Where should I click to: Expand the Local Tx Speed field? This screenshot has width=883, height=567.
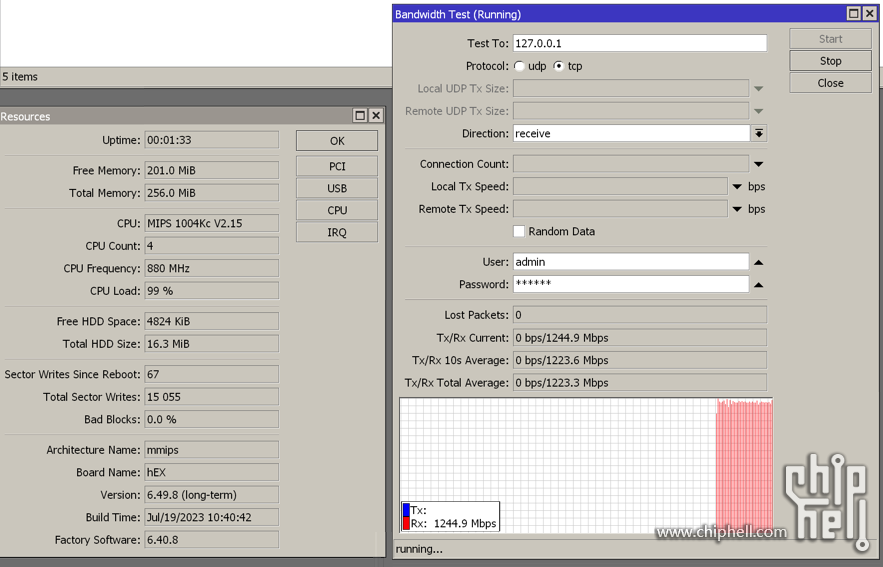(737, 186)
